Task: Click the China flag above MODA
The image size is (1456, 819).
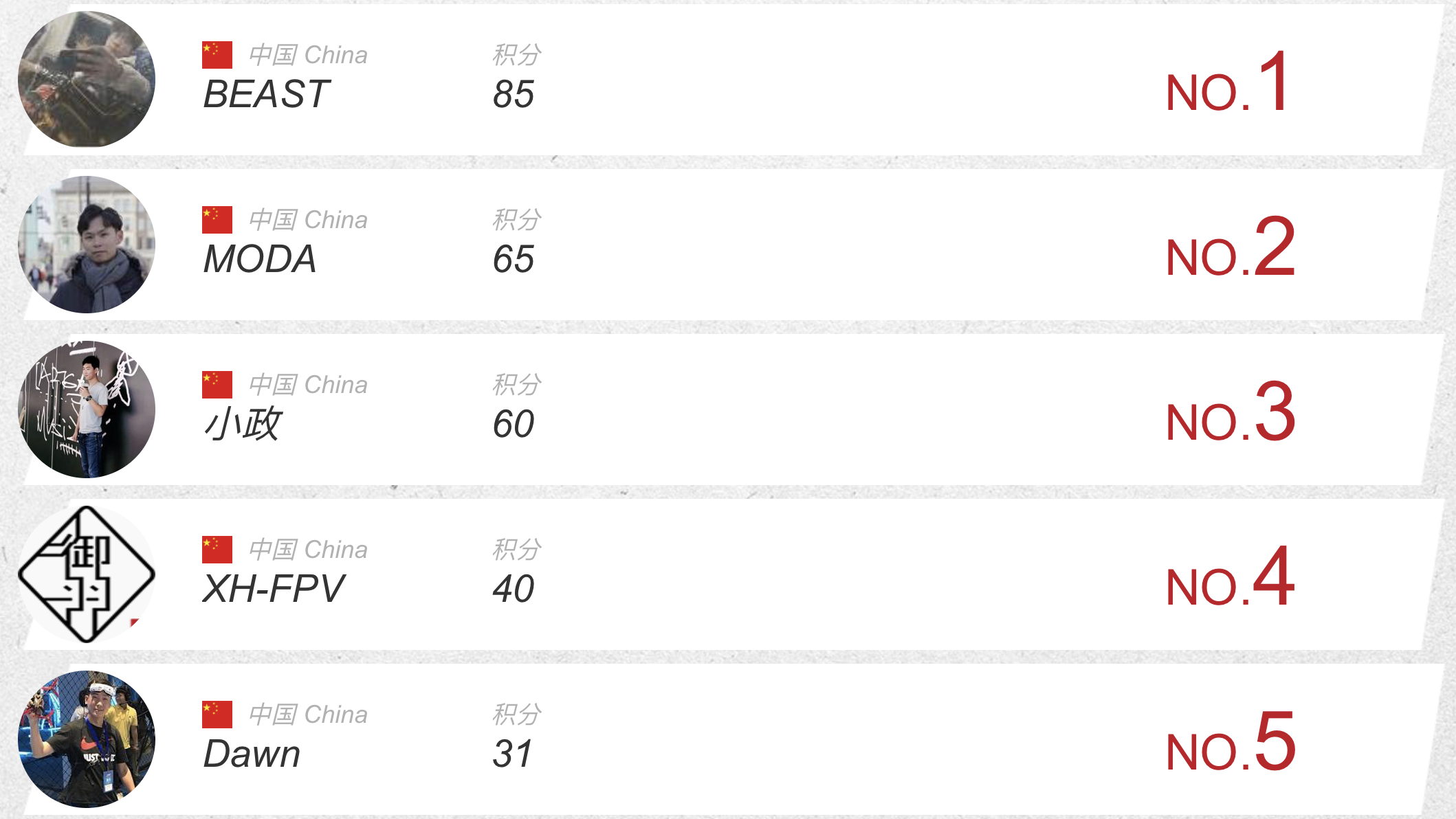Action: [217, 220]
